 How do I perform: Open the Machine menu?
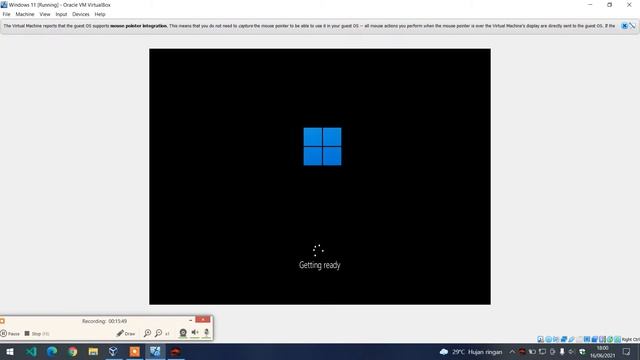25,14
